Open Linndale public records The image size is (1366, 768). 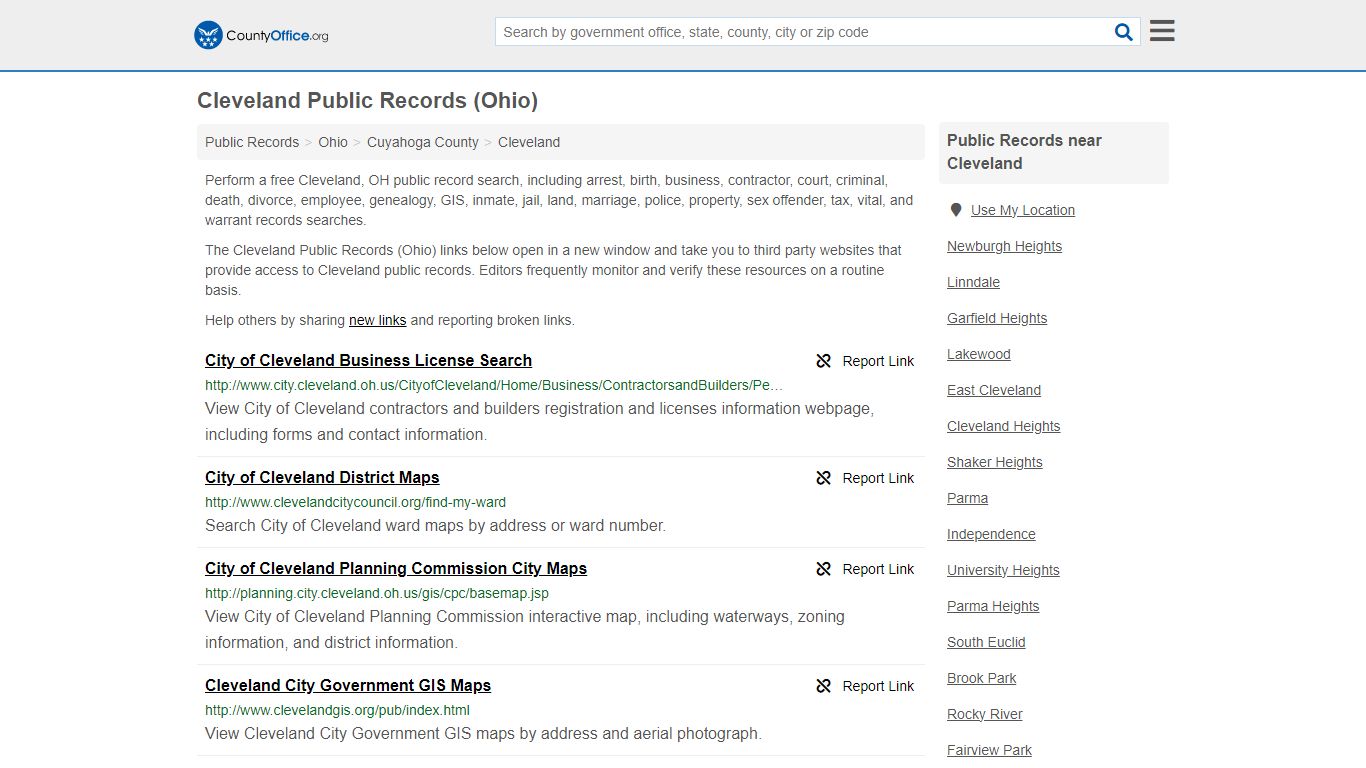tap(973, 282)
